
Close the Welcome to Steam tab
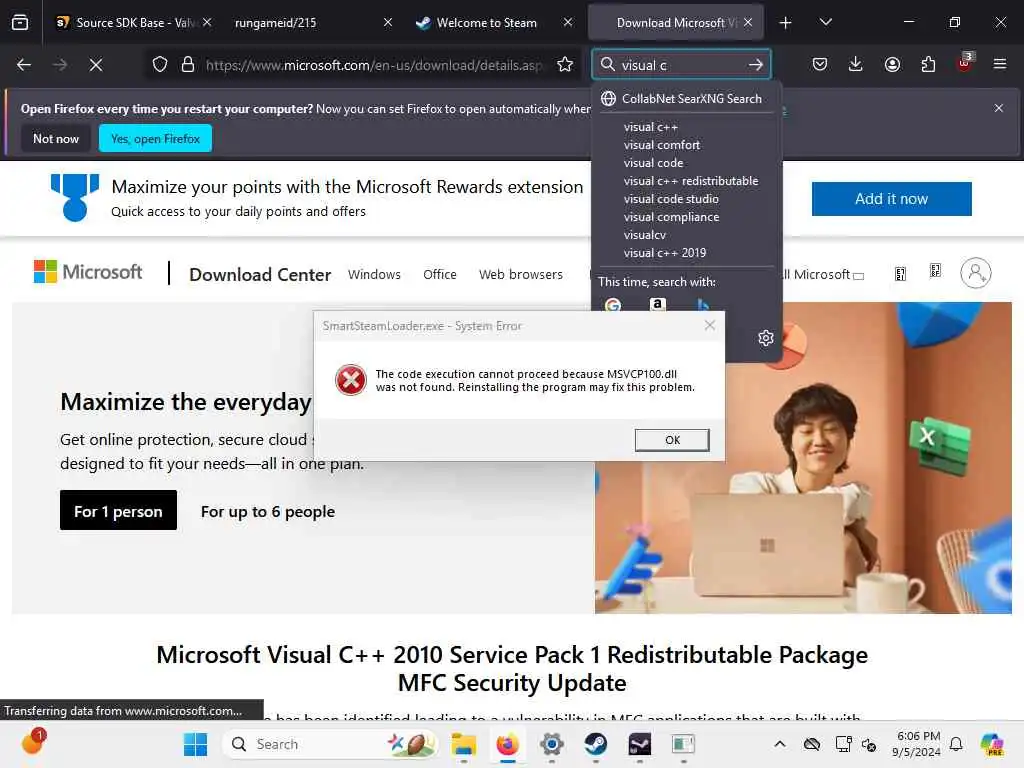pyautogui.click(x=568, y=22)
